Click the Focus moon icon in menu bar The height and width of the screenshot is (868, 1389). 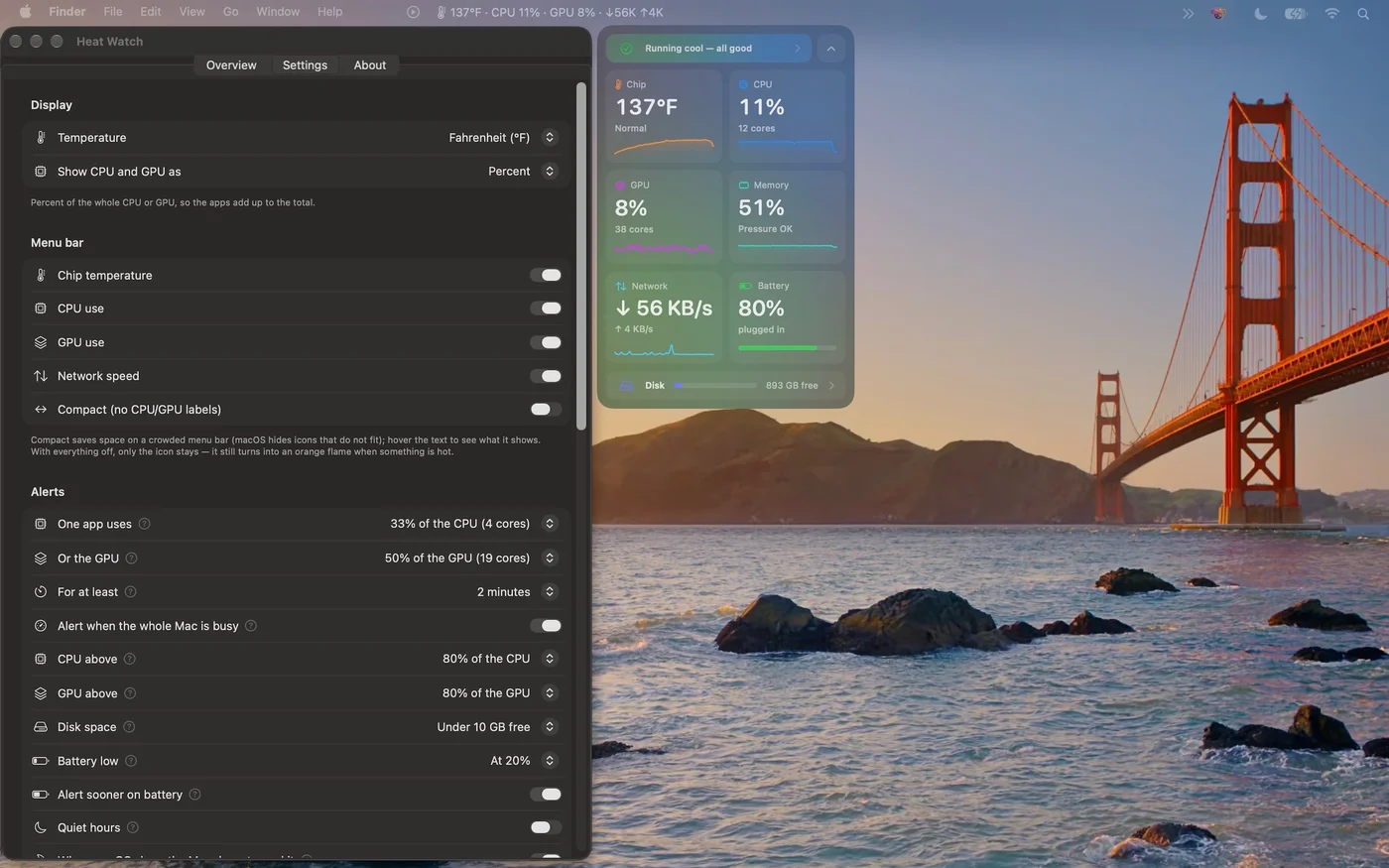[x=1260, y=13]
